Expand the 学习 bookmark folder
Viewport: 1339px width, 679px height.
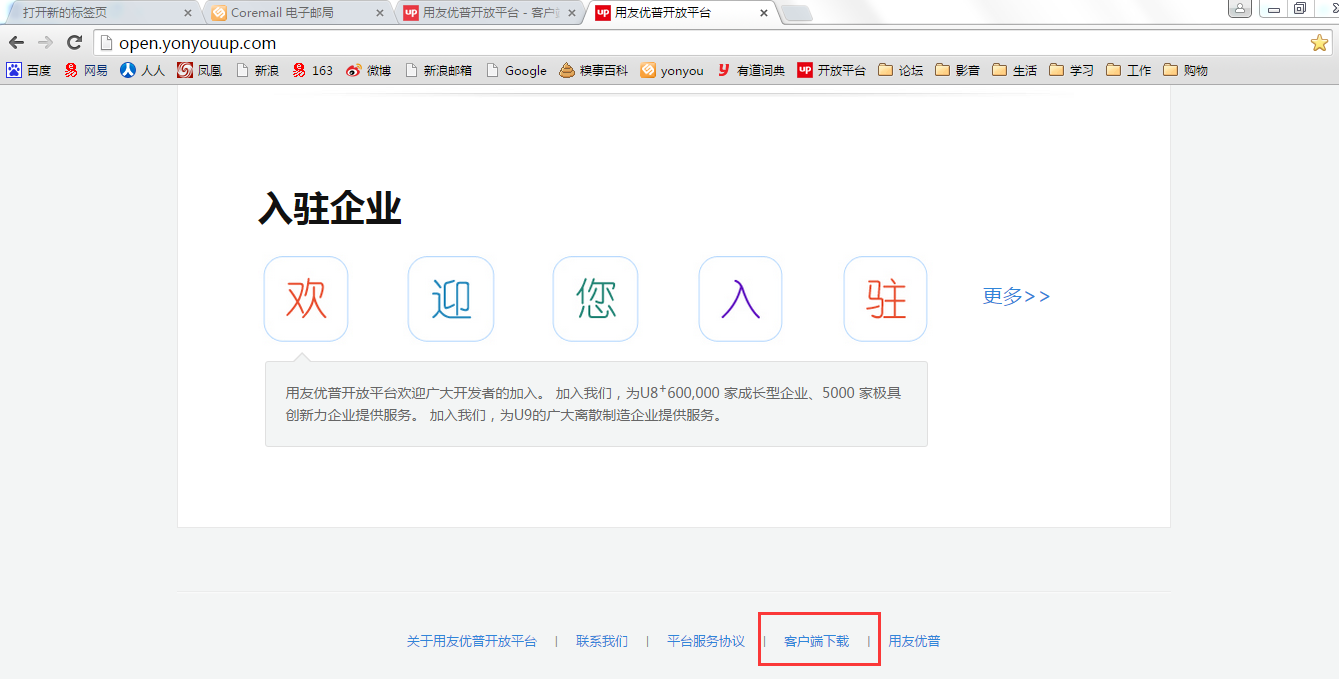pyautogui.click(x=1072, y=70)
